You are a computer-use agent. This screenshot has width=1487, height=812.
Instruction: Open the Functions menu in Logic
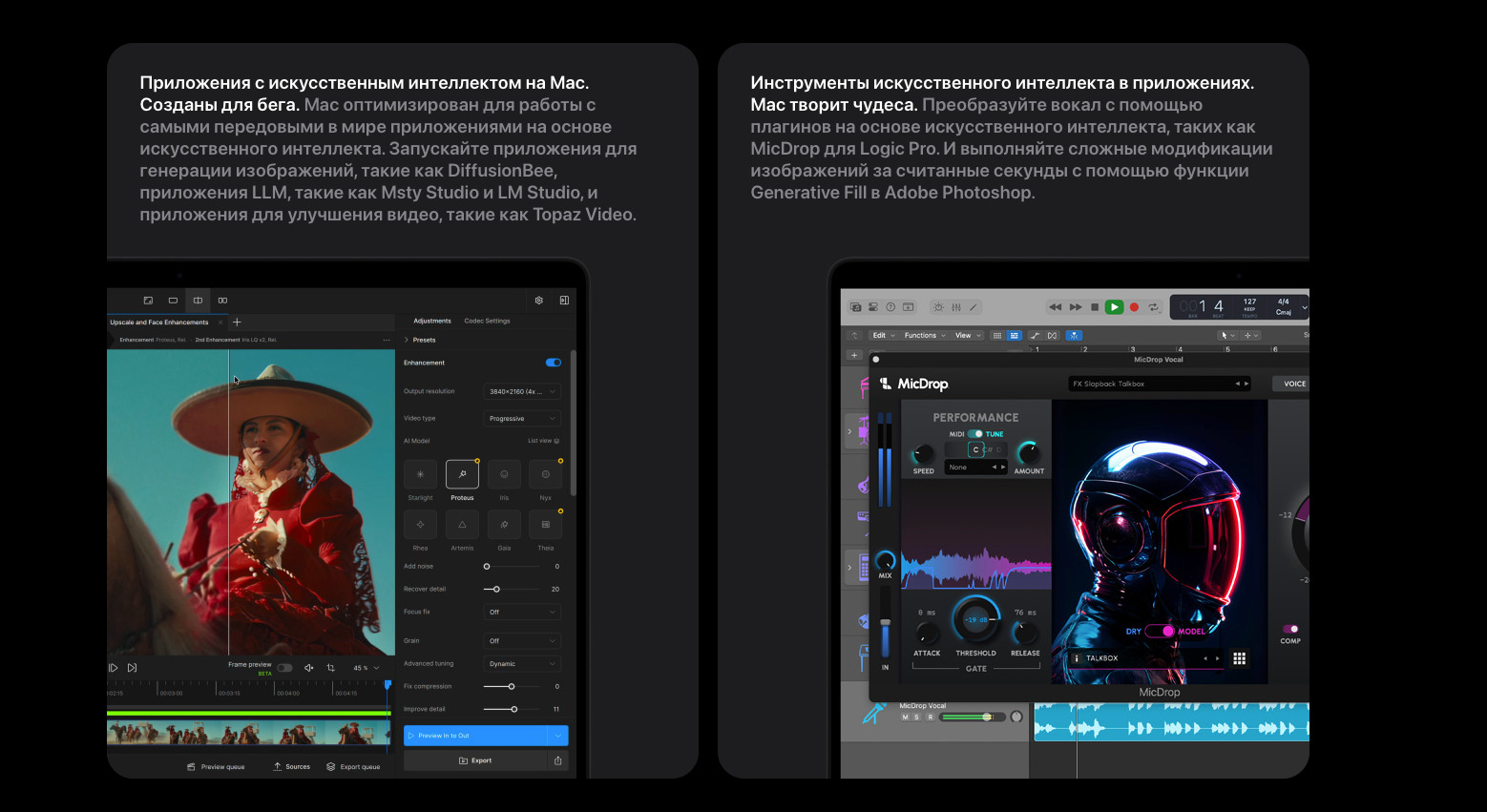click(924, 335)
